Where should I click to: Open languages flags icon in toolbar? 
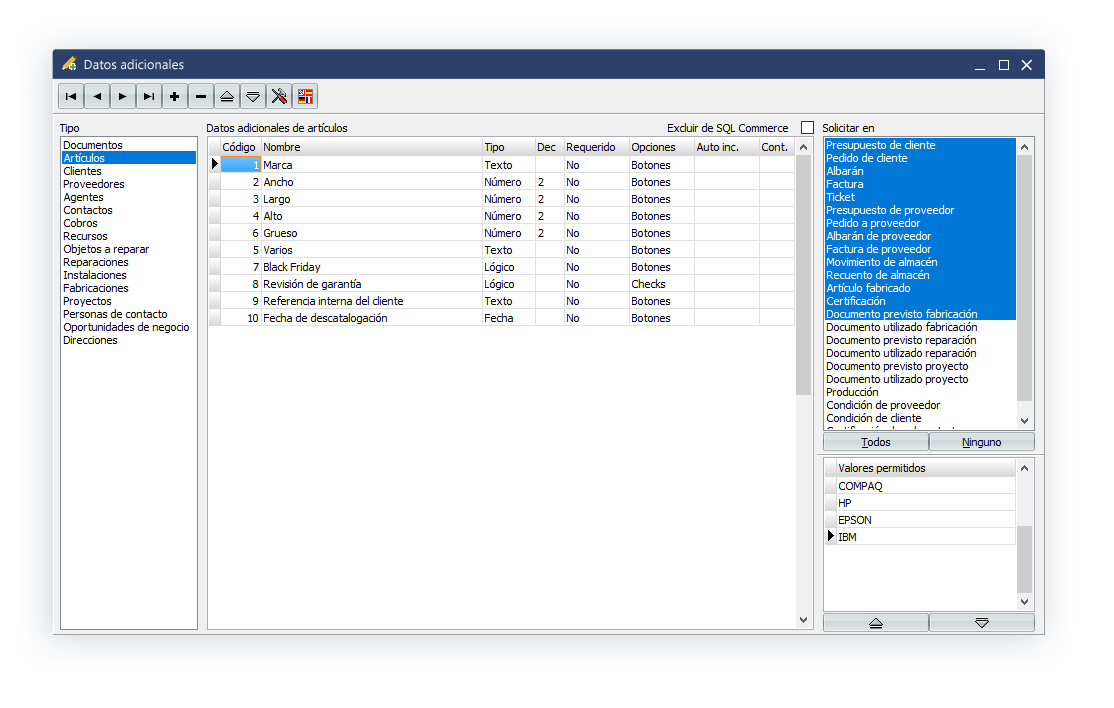tap(305, 96)
